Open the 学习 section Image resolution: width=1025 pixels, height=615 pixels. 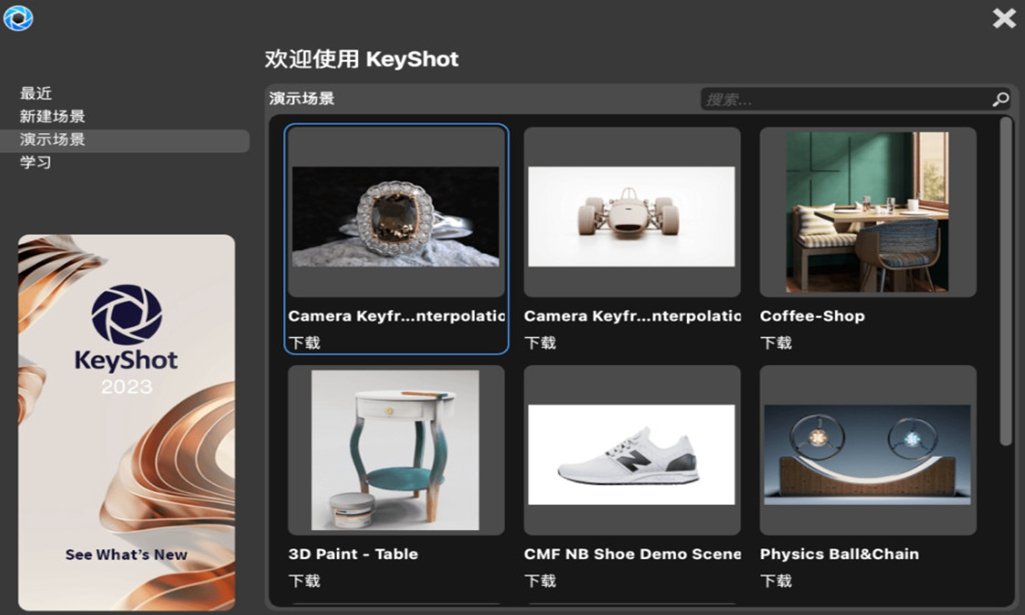tap(36, 162)
